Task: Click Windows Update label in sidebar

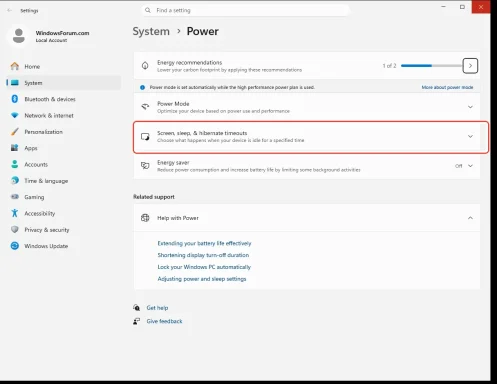Action: 46,246
